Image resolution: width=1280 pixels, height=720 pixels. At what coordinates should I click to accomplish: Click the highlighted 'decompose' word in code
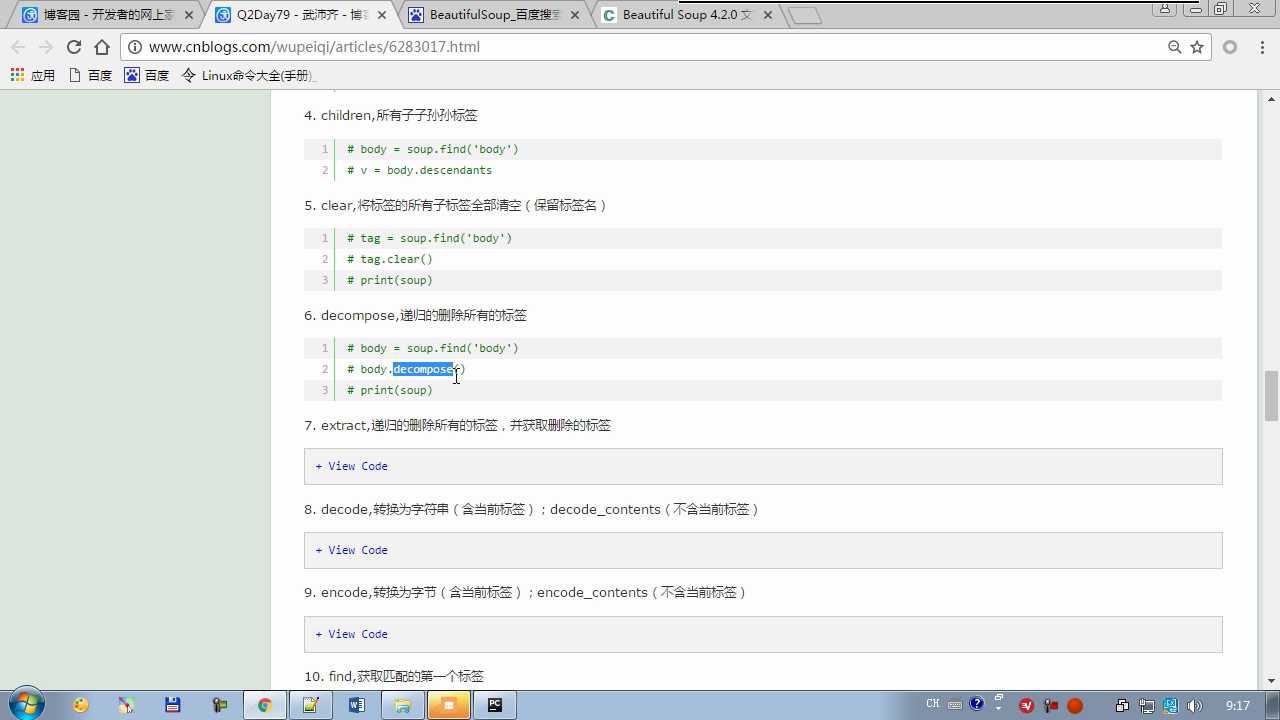point(423,369)
